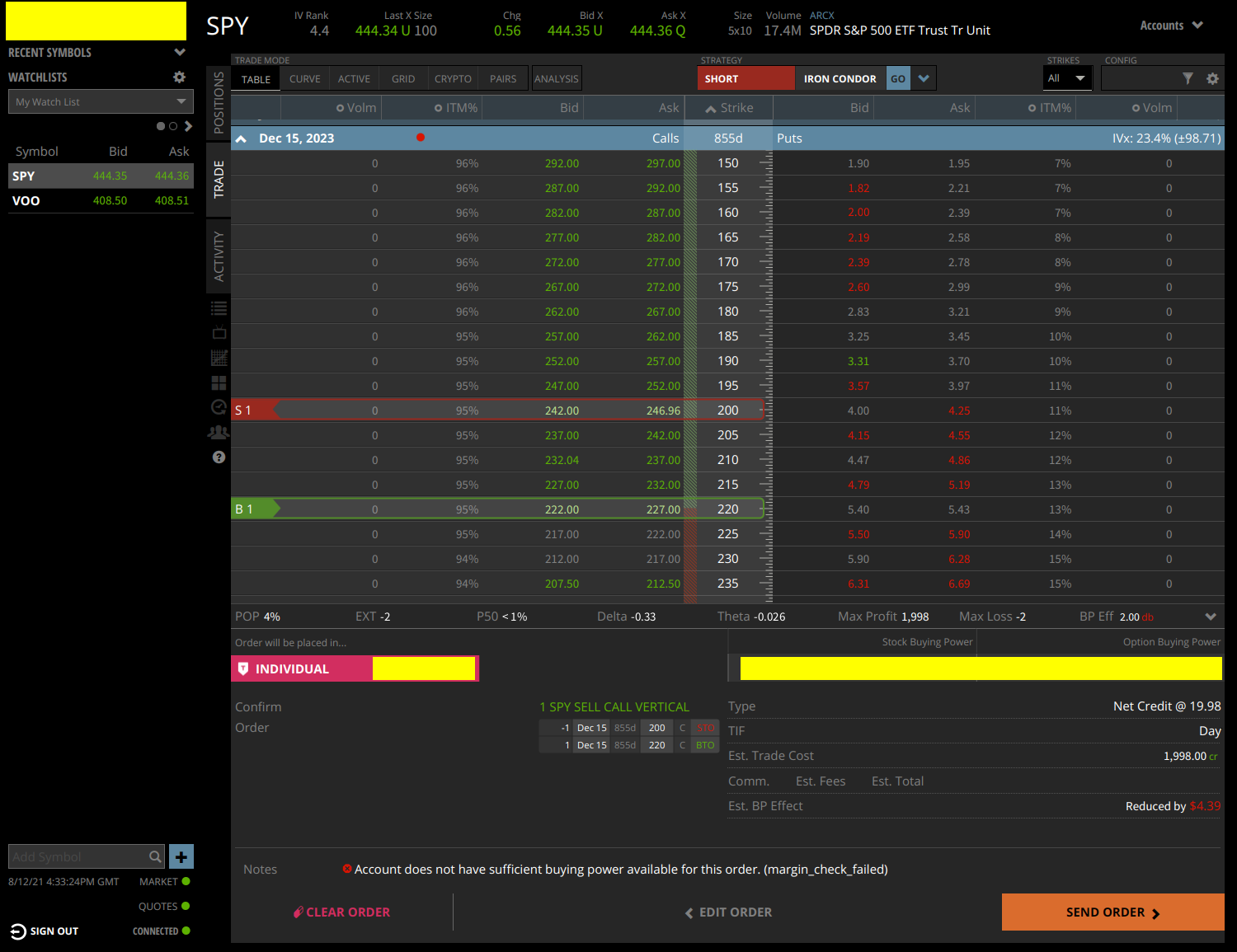
Task: Open the help question mark icon
Action: click(x=219, y=457)
